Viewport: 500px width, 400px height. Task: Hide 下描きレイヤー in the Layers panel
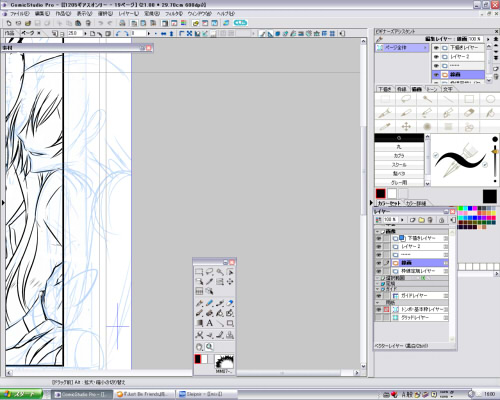[379, 238]
